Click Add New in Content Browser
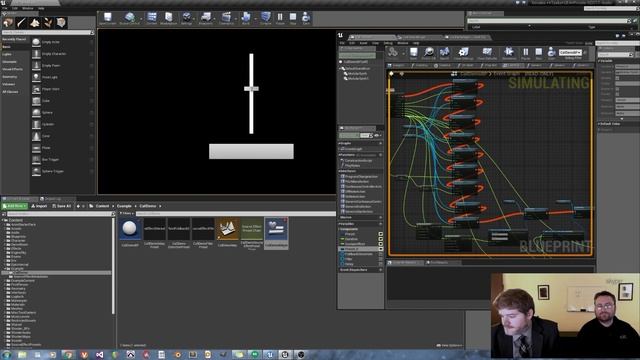Image resolution: width=640 pixels, height=360 pixels. tap(14, 206)
